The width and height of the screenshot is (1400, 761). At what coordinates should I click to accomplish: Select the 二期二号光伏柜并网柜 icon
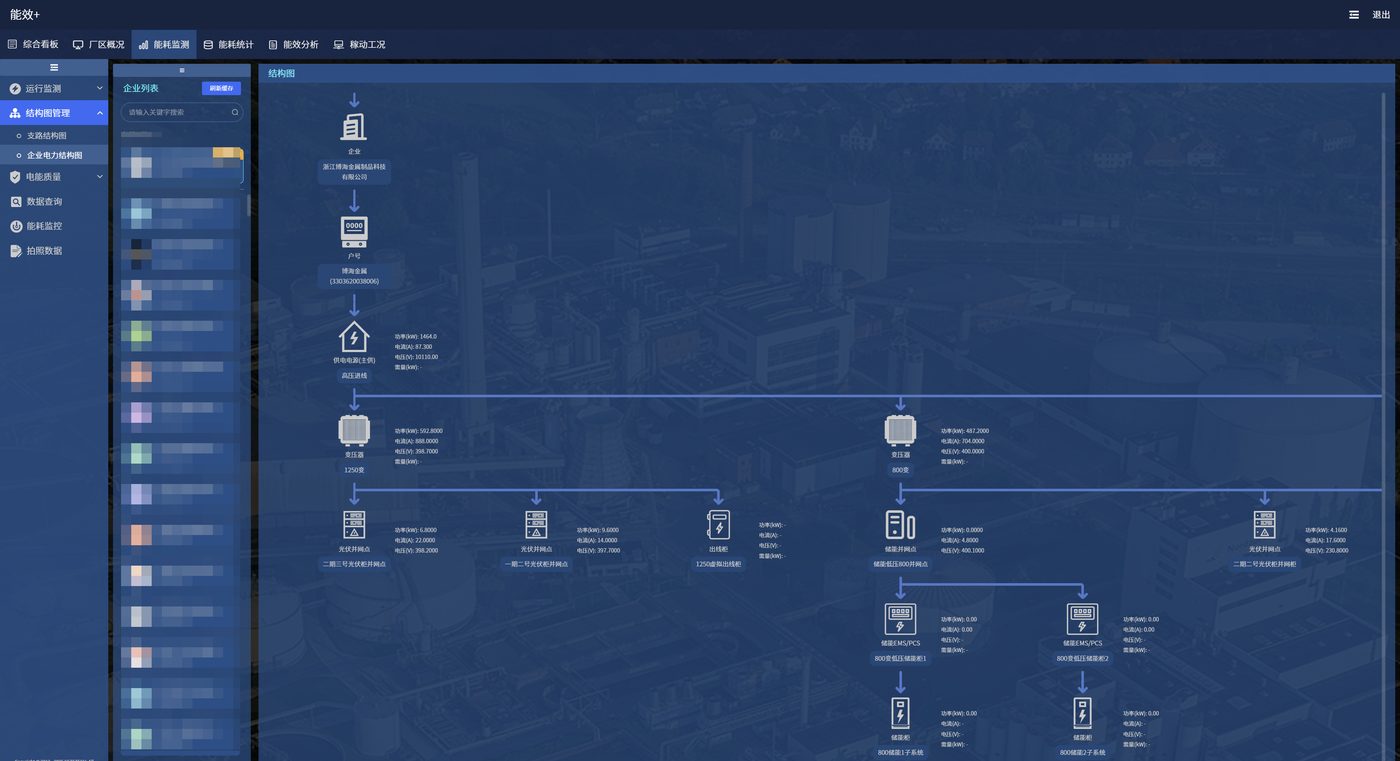[1264, 525]
